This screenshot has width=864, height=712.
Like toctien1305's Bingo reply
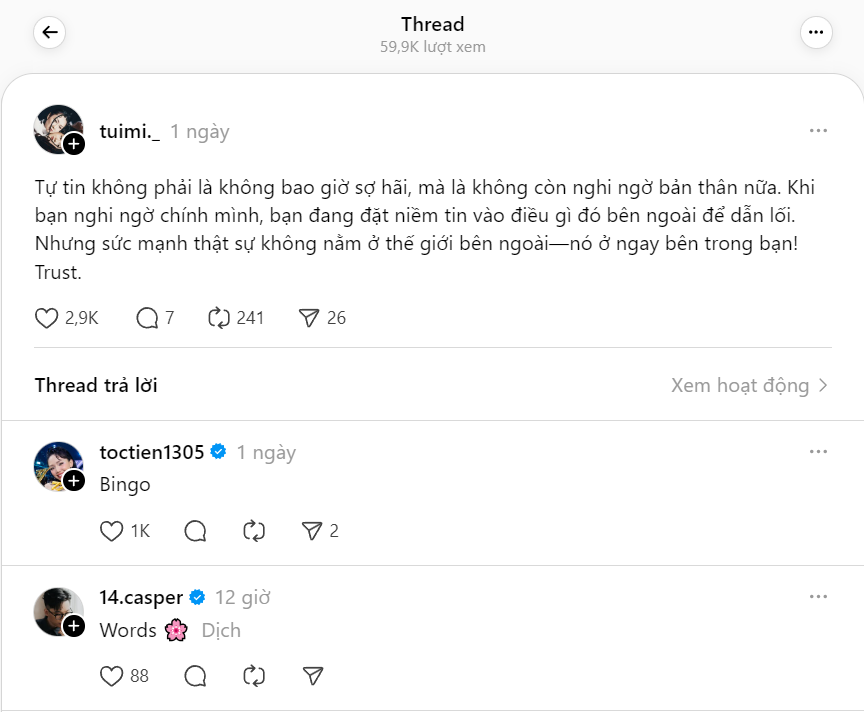(112, 531)
